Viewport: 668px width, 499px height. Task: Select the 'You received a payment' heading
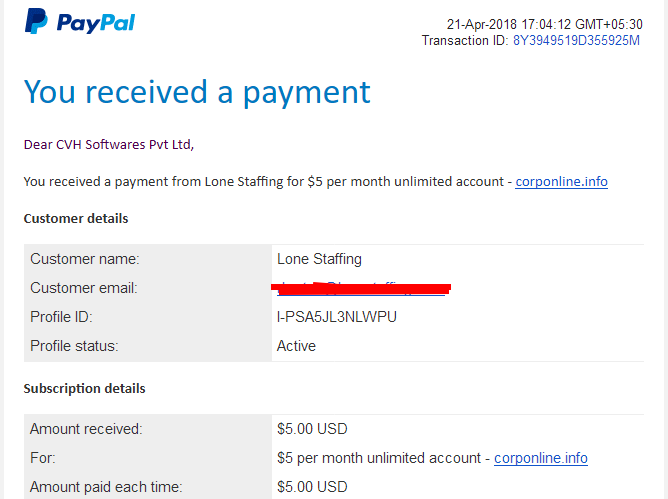click(197, 92)
